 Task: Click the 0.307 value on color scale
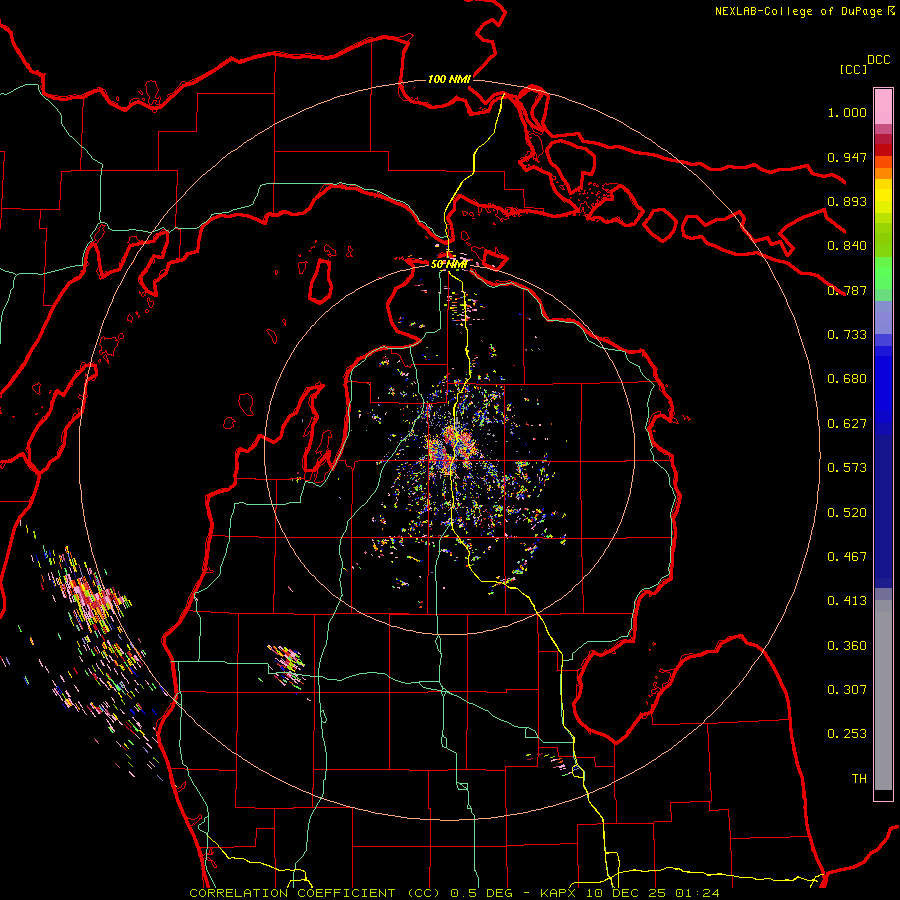click(847, 690)
